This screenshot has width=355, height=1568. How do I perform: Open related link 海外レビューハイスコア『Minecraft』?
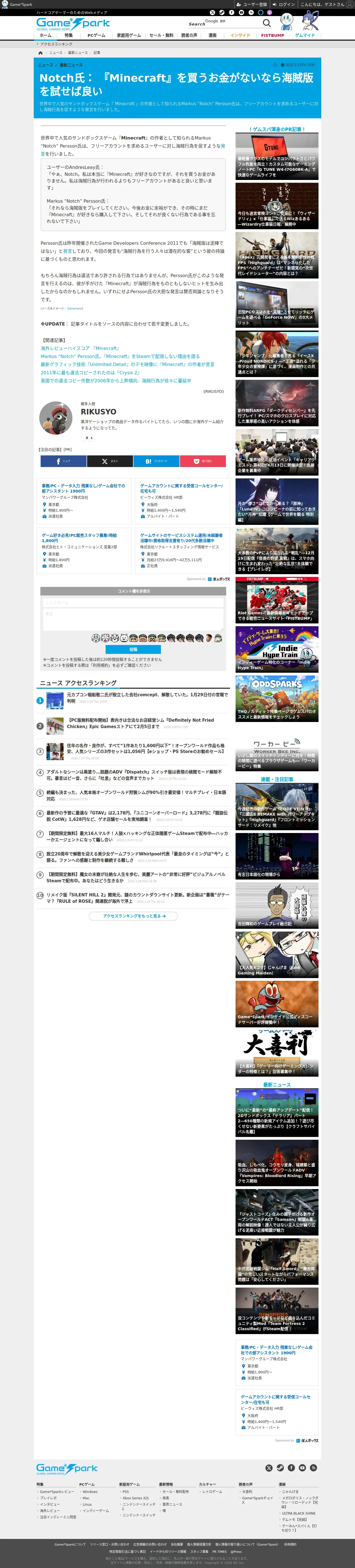point(80,349)
